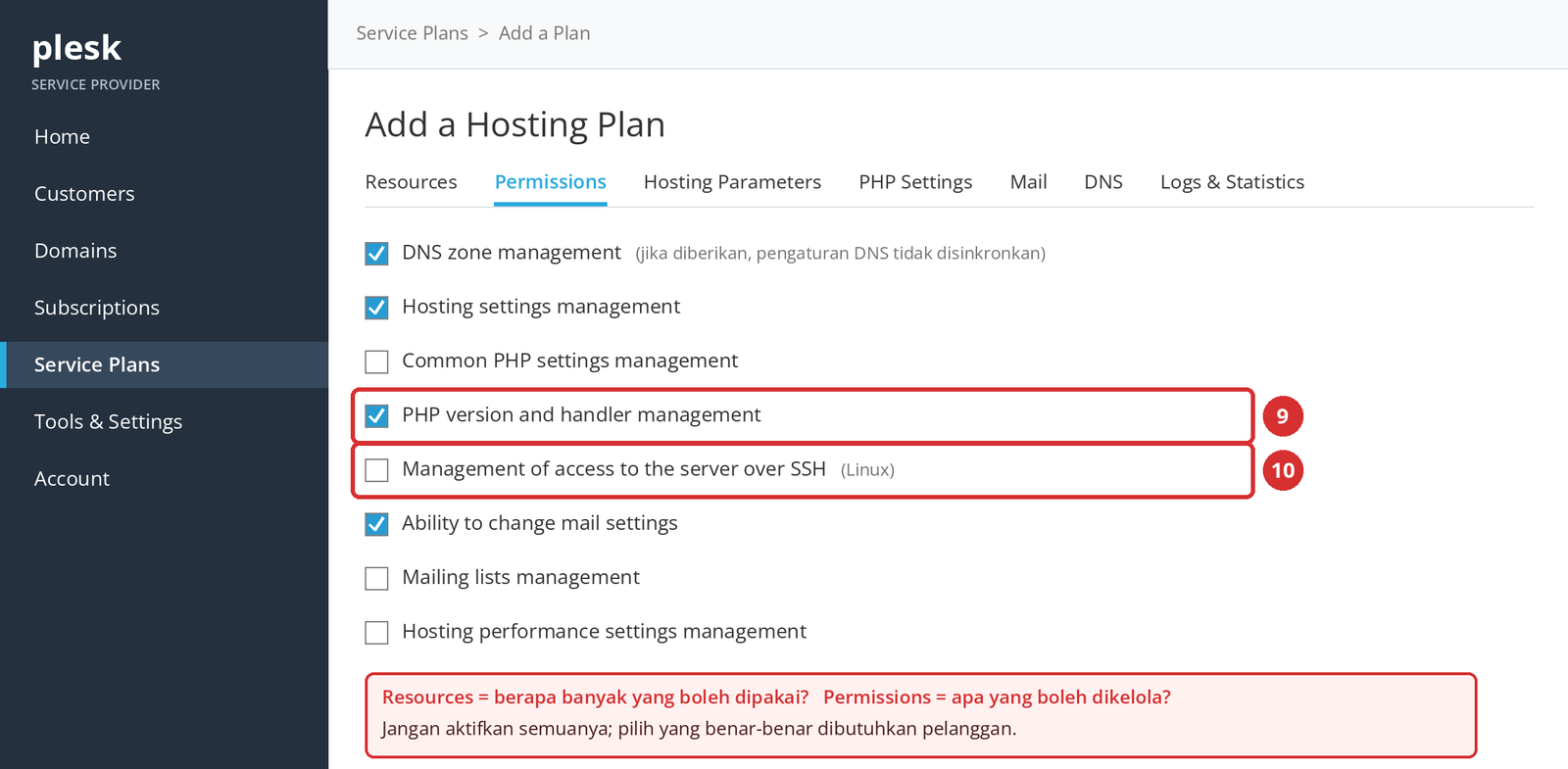Enable Hosting performance settings management checkbox
1568x769 pixels.
tap(376, 632)
